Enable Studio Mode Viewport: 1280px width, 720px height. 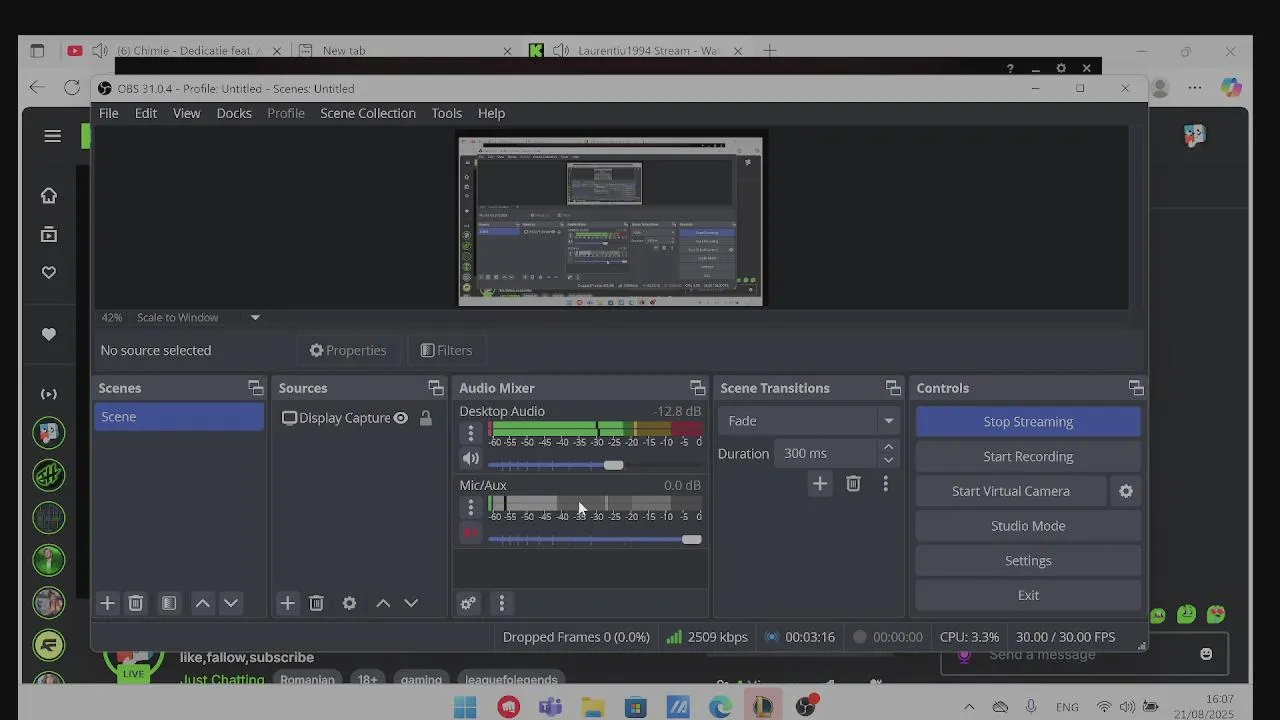pos(1028,526)
